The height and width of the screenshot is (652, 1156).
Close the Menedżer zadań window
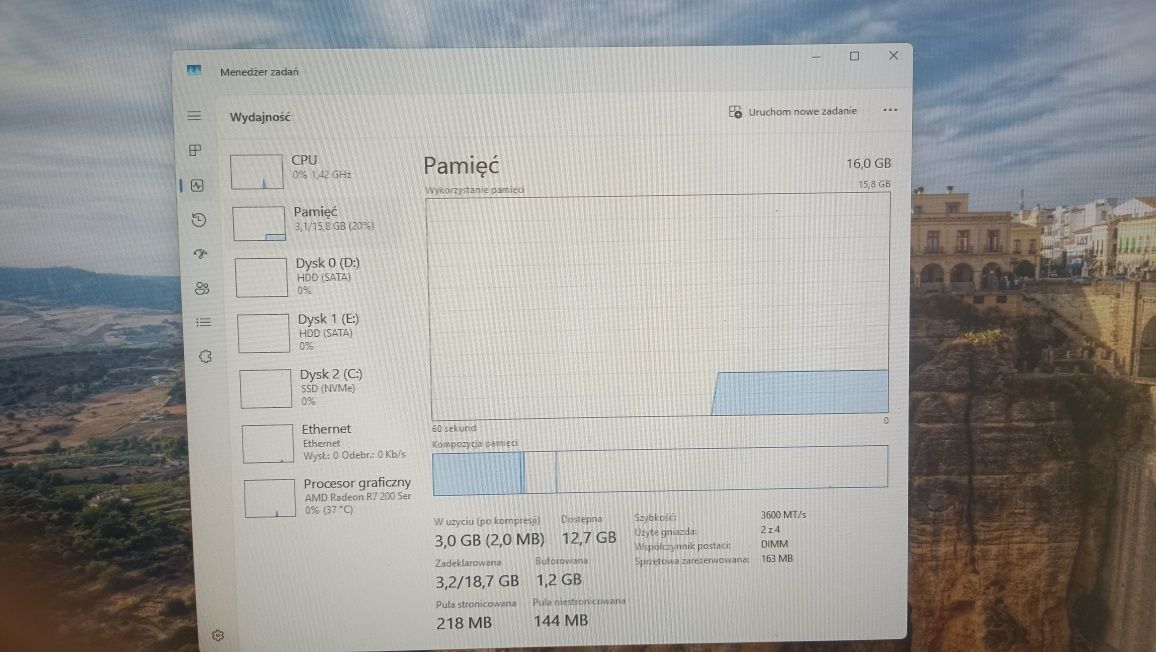[894, 55]
